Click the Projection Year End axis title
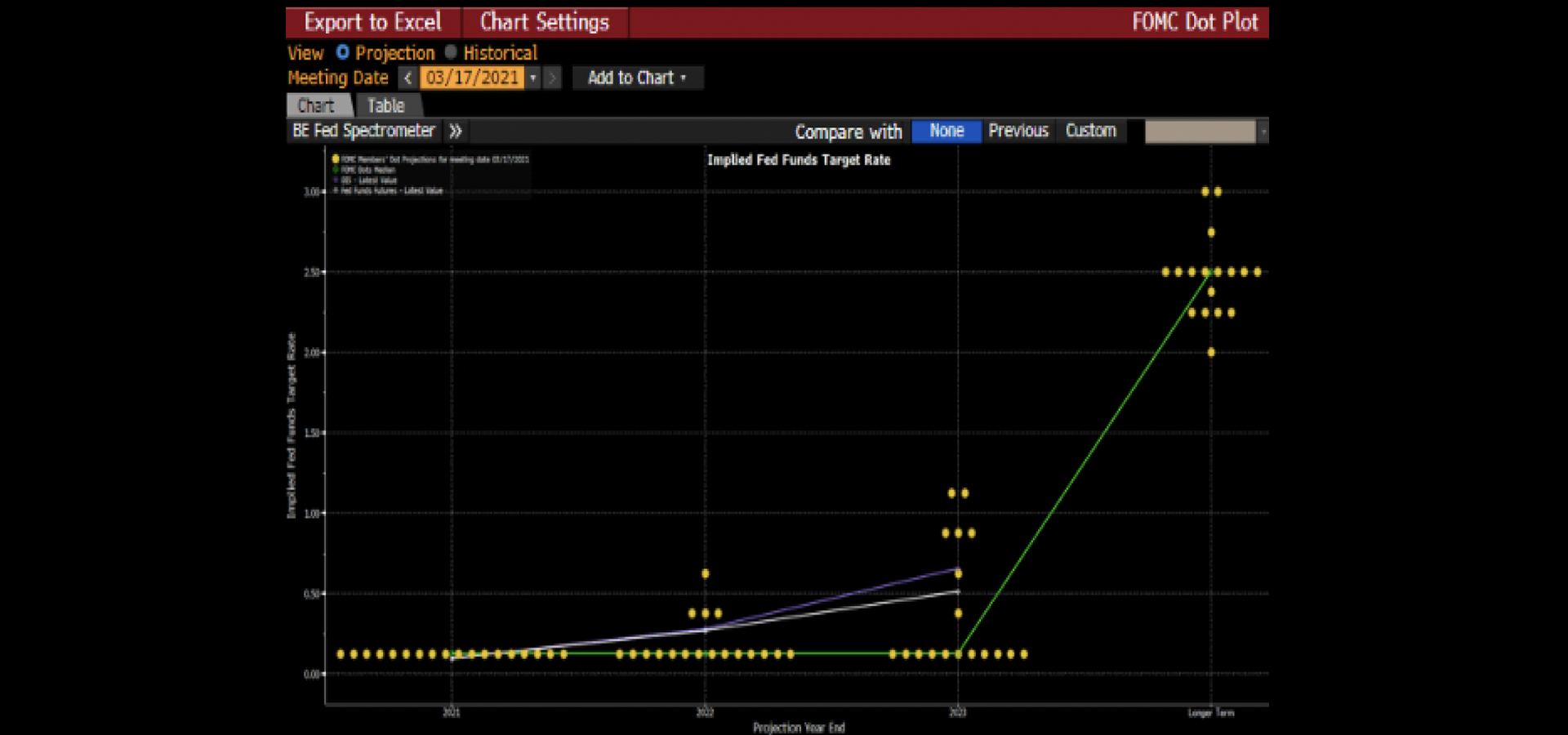The height and width of the screenshot is (735, 1568). coord(799,728)
